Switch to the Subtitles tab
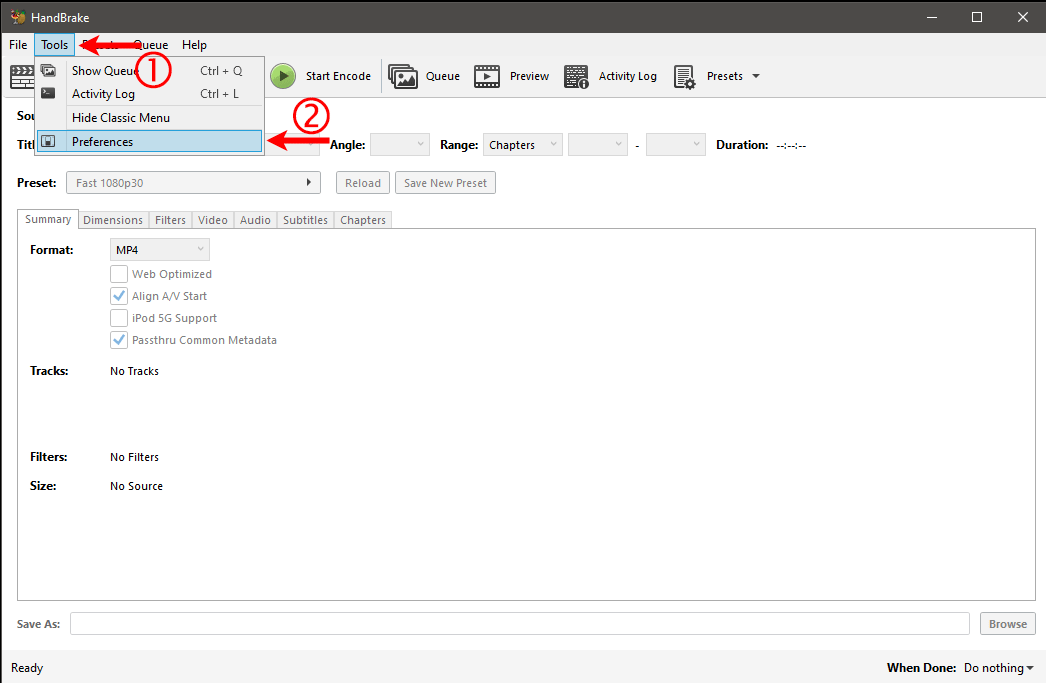The image size is (1046, 683). 306,220
